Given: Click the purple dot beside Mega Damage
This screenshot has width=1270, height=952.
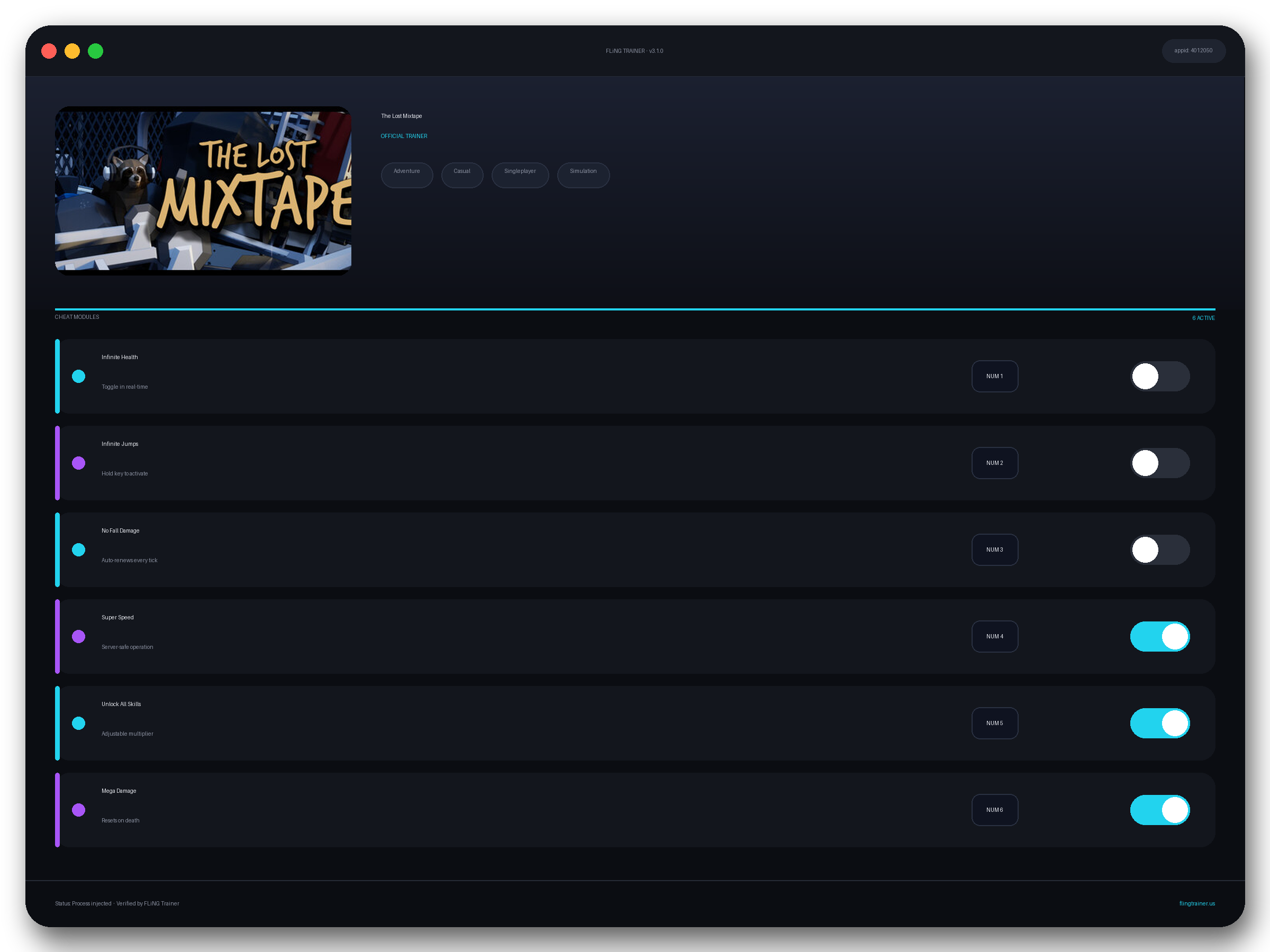Looking at the screenshot, I should point(79,810).
